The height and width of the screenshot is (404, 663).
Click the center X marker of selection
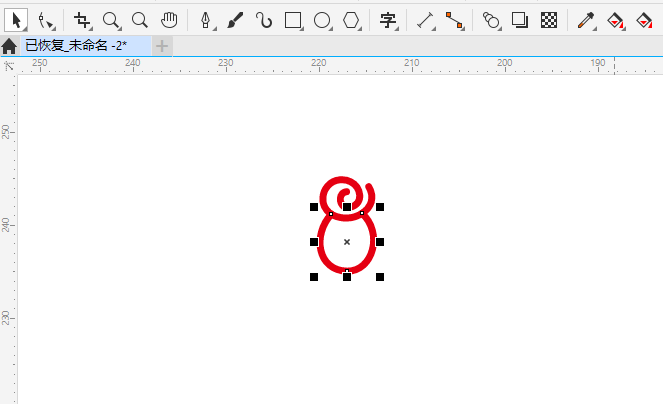pyautogui.click(x=347, y=242)
